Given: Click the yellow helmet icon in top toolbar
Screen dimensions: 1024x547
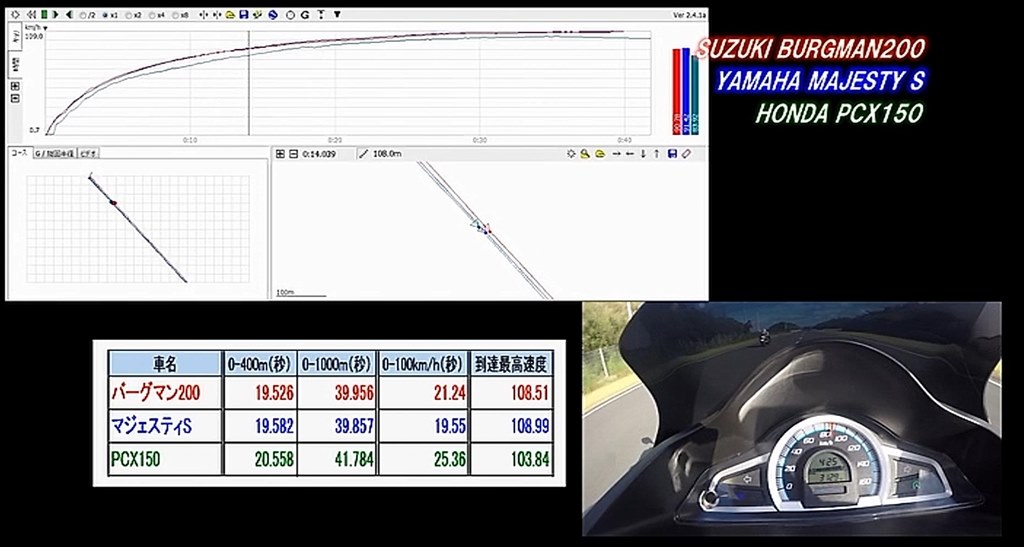Looking at the screenshot, I should (x=230, y=14).
